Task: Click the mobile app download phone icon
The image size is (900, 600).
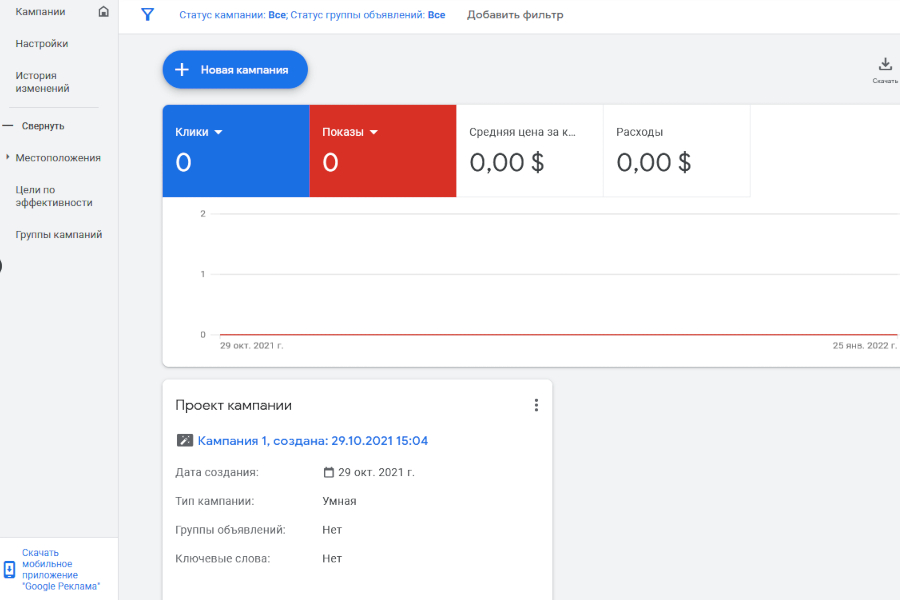Action: [x=10, y=570]
